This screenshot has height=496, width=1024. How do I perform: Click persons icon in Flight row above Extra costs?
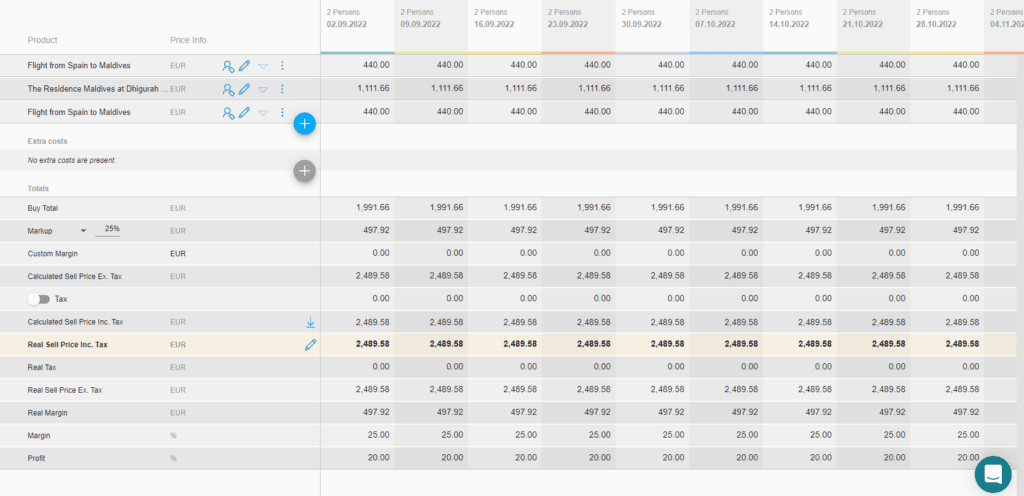click(x=228, y=112)
